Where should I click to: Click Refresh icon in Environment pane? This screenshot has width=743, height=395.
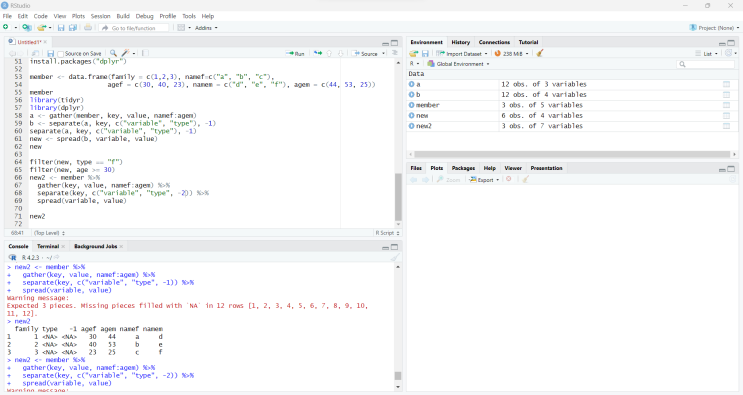(729, 53)
